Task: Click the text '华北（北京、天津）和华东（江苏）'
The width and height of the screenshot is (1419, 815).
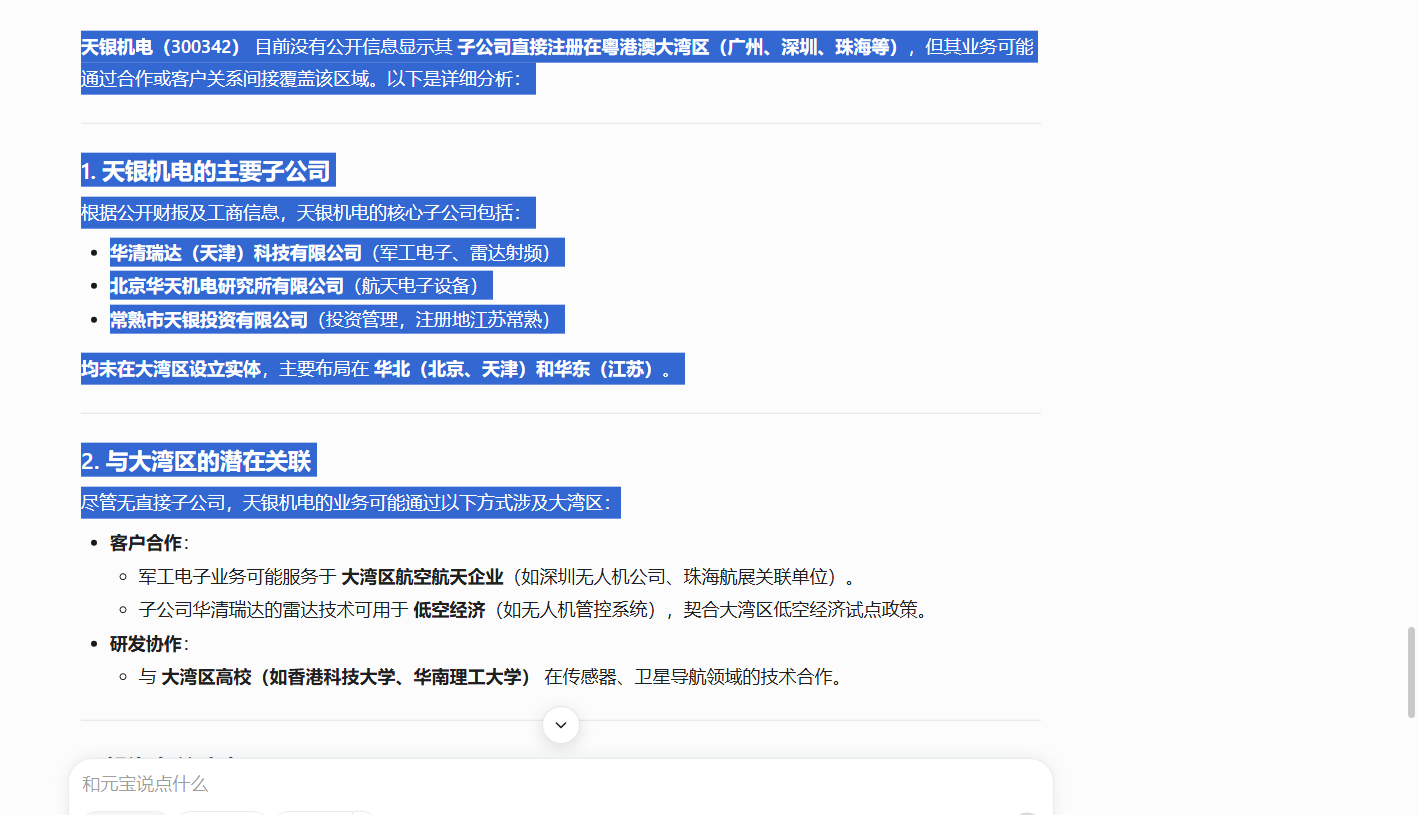Action: pos(517,369)
